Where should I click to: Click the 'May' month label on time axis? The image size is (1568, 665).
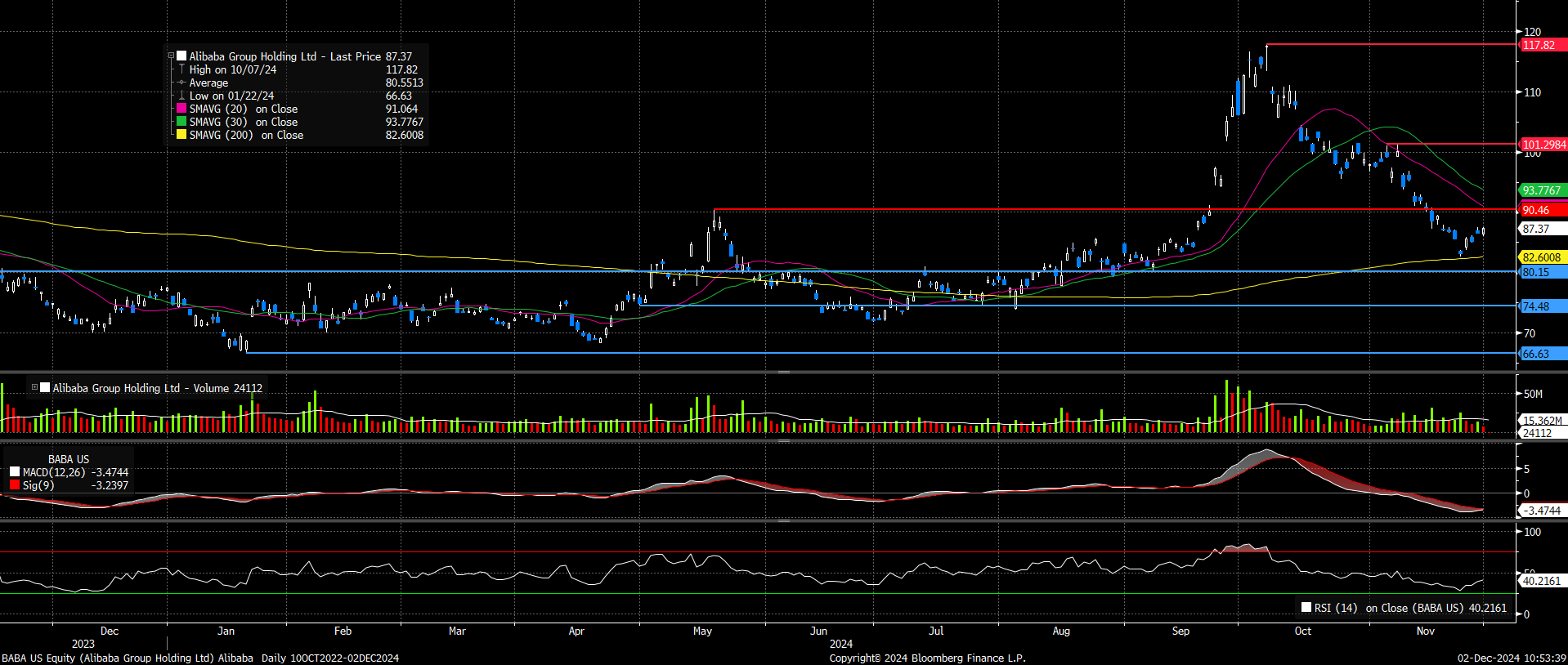coord(702,631)
